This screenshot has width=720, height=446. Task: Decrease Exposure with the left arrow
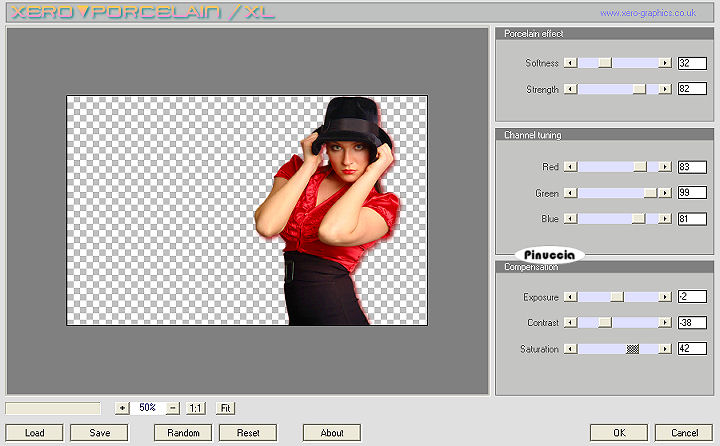coord(570,297)
